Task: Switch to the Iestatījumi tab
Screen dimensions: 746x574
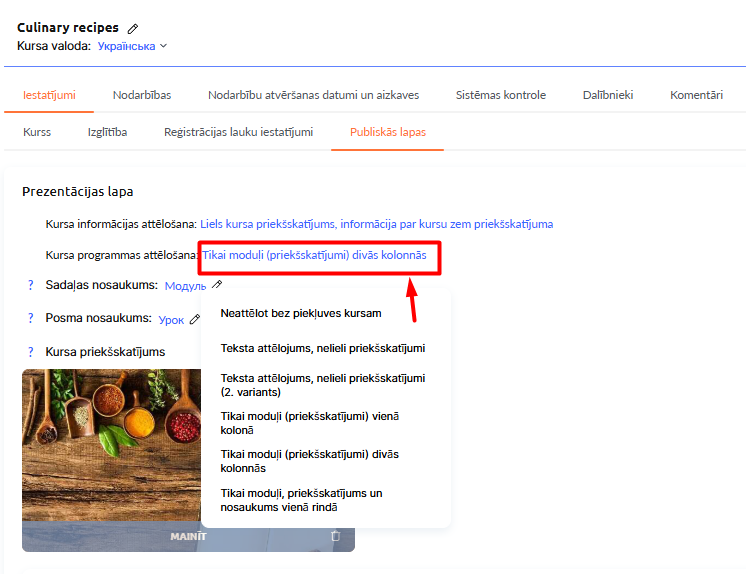Action: click(x=49, y=95)
